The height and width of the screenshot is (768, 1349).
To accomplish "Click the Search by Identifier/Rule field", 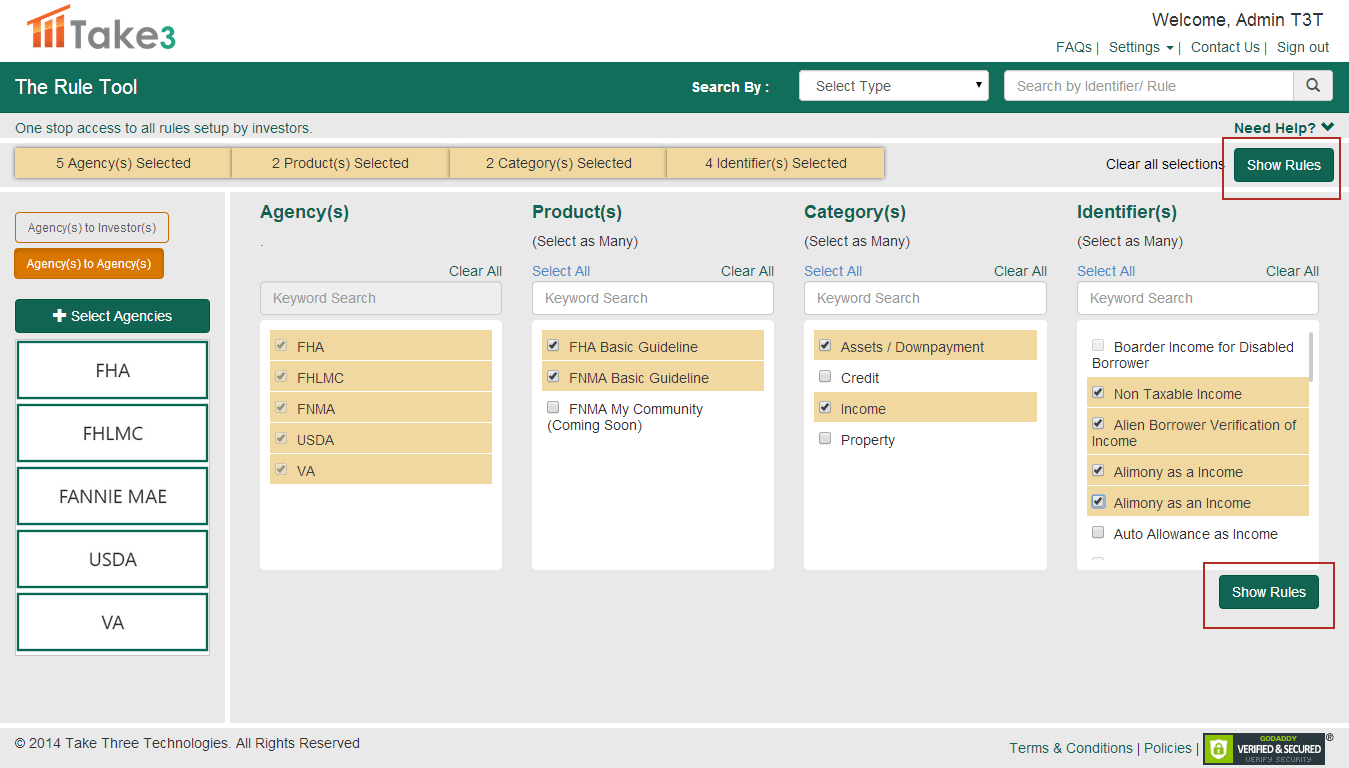I will pos(1148,86).
